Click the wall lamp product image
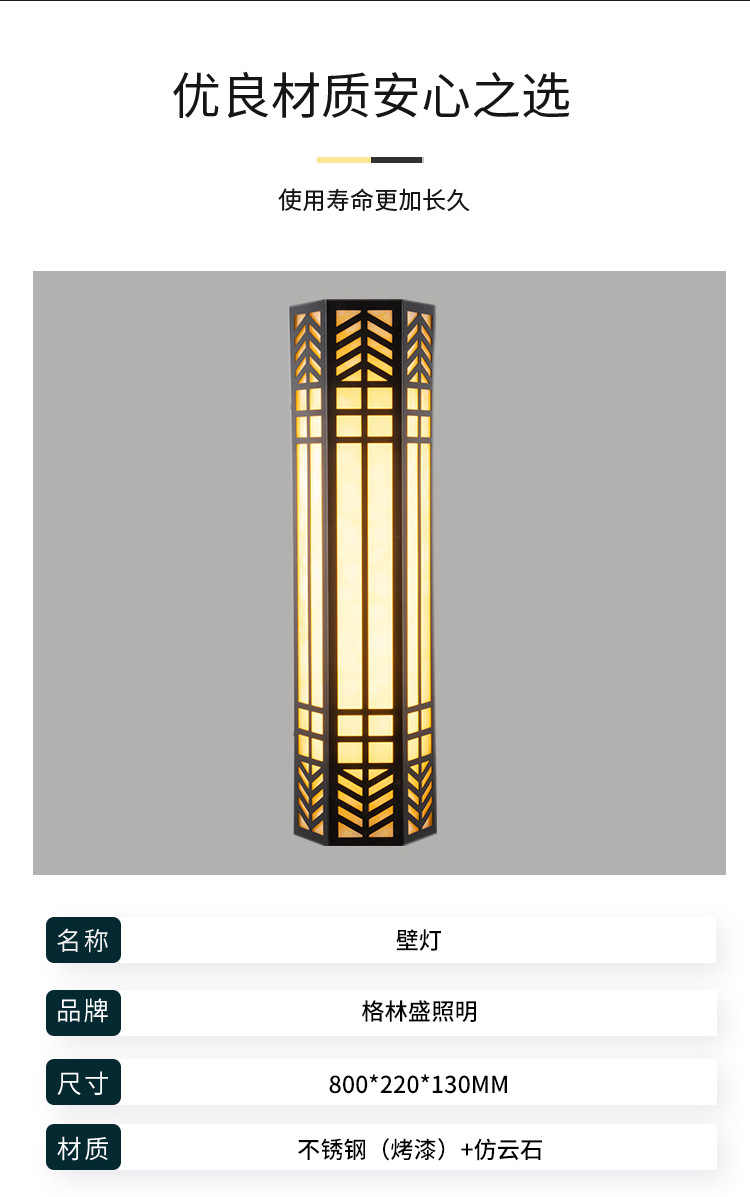This screenshot has height=1197, width=750. [364, 573]
